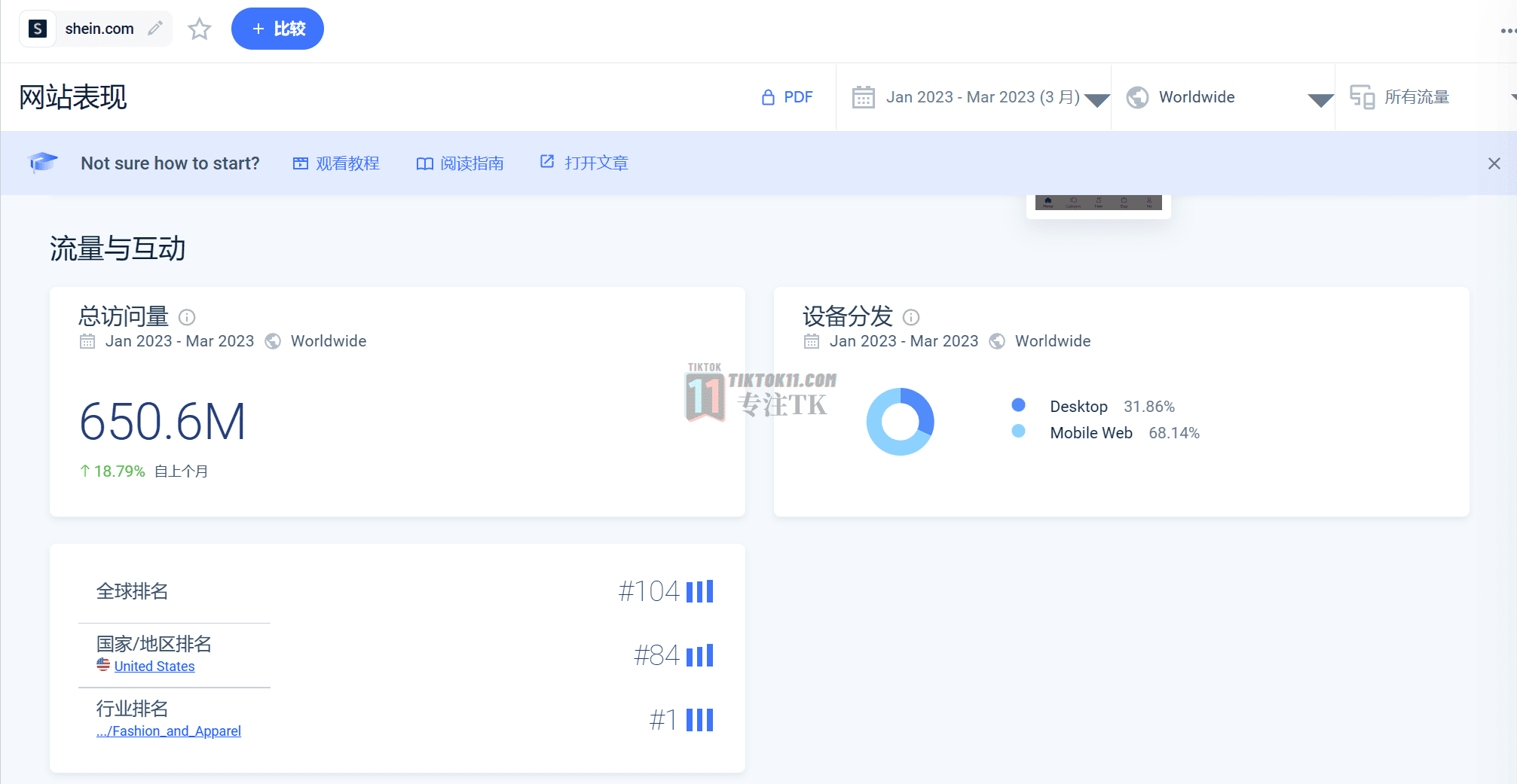Click the bar icon beside global rank #104
Image resolution: width=1517 pixels, height=784 pixels.
[699, 591]
